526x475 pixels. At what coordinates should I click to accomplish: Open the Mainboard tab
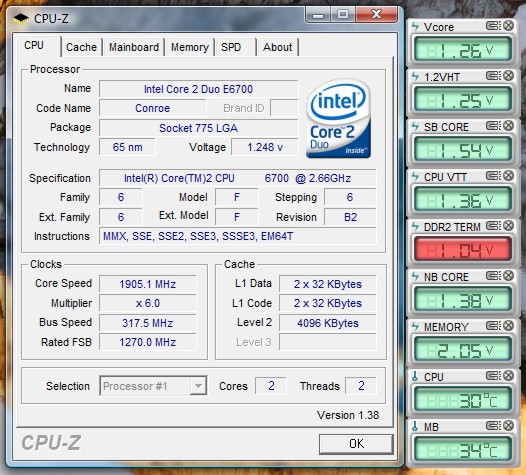pyautogui.click(x=134, y=47)
